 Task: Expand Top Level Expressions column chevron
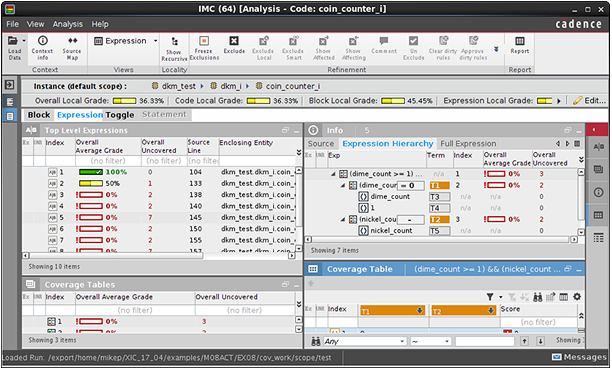[x=299, y=152]
